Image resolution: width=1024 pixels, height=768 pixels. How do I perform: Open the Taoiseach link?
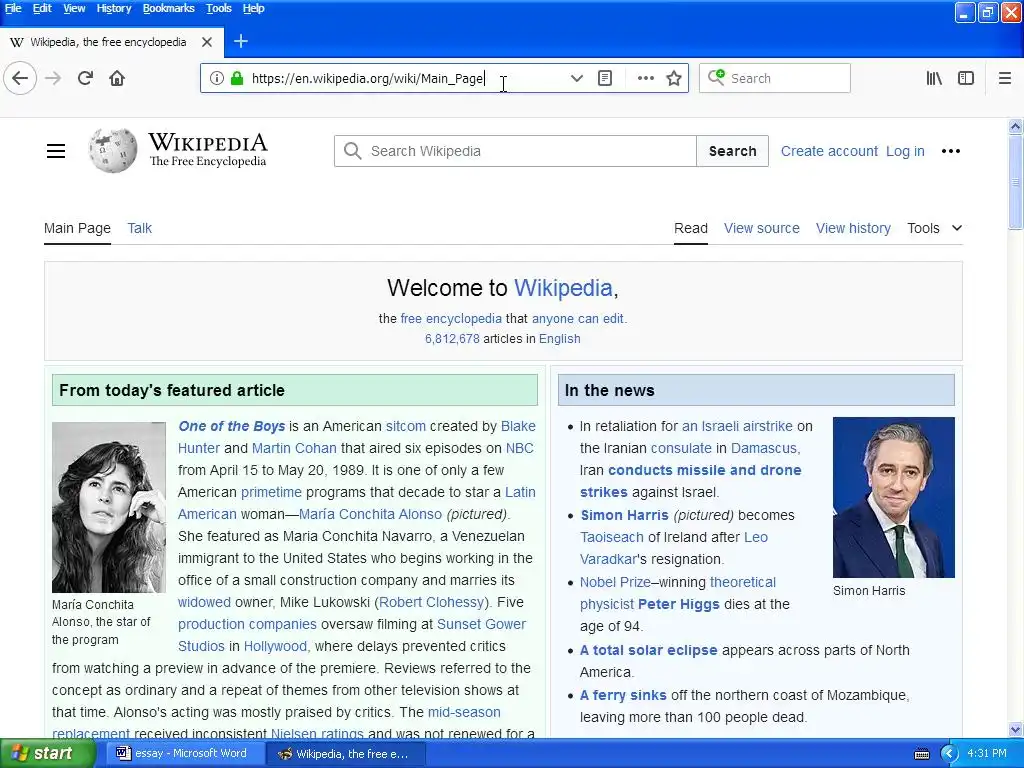612,537
